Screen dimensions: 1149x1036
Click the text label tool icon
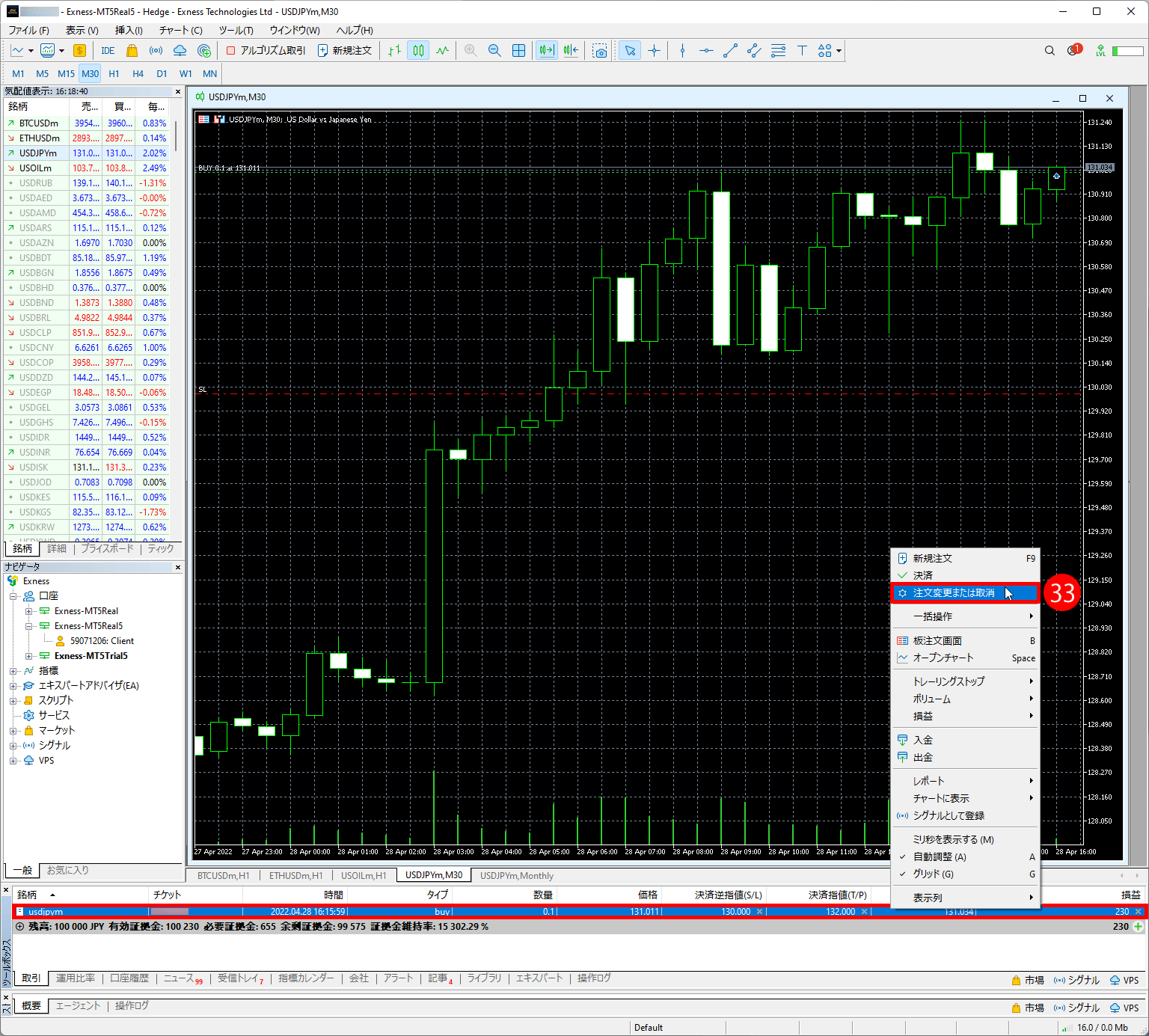(x=802, y=51)
